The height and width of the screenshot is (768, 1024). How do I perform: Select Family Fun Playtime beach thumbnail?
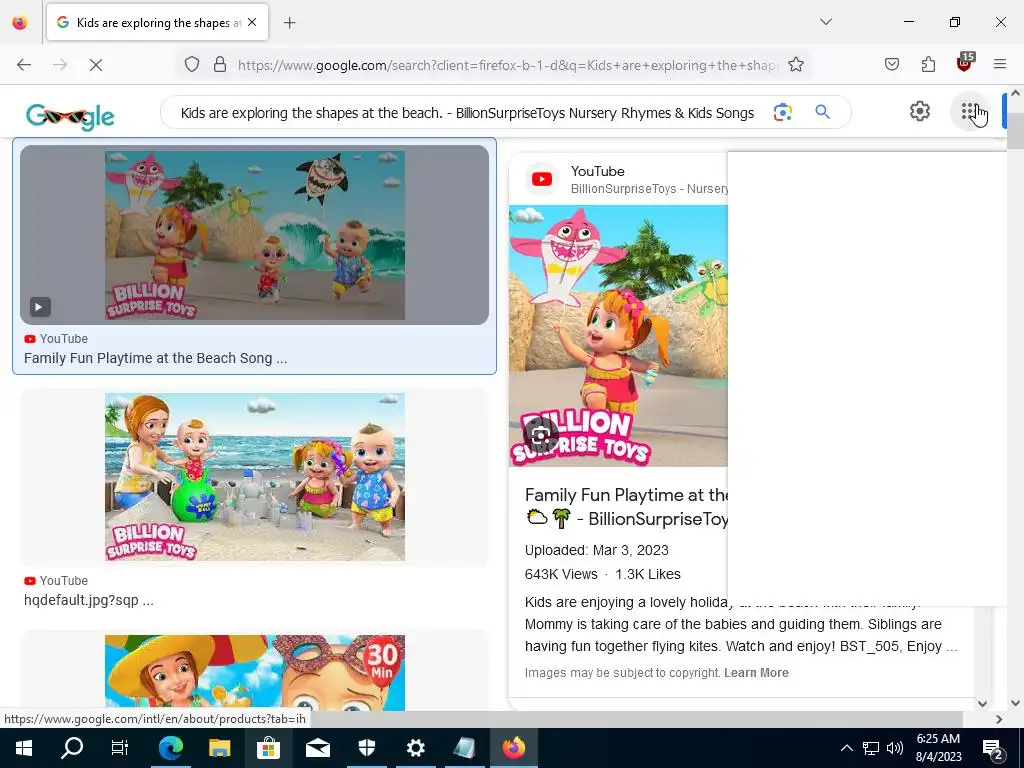pos(255,235)
